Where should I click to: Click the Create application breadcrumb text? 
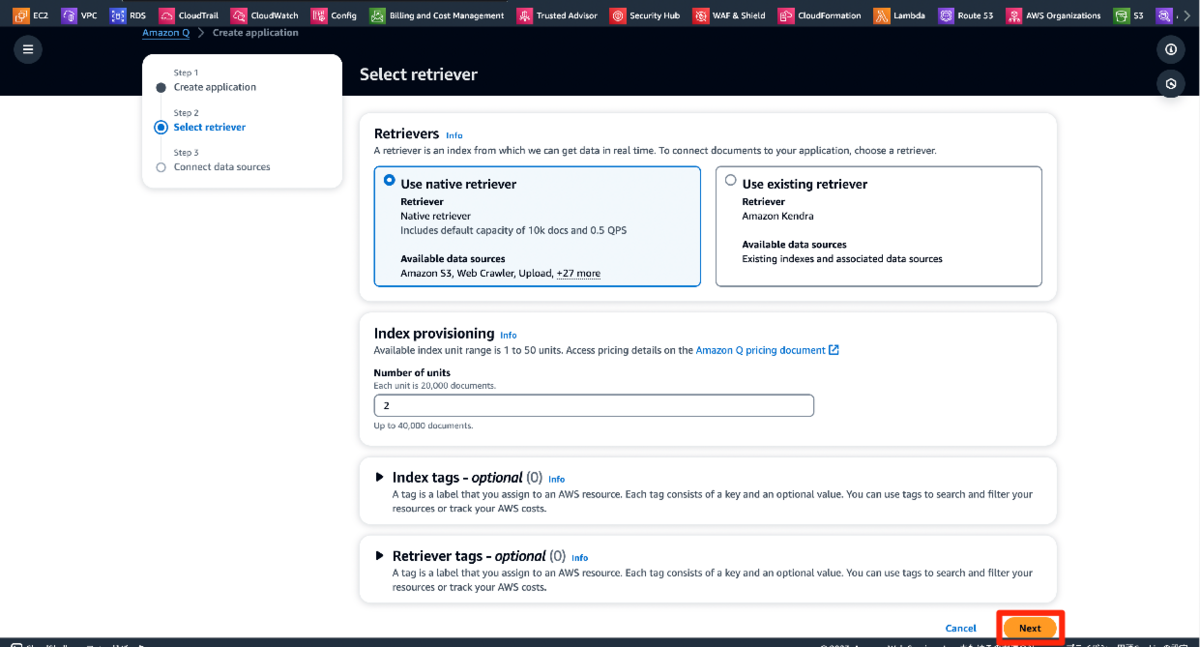click(256, 33)
